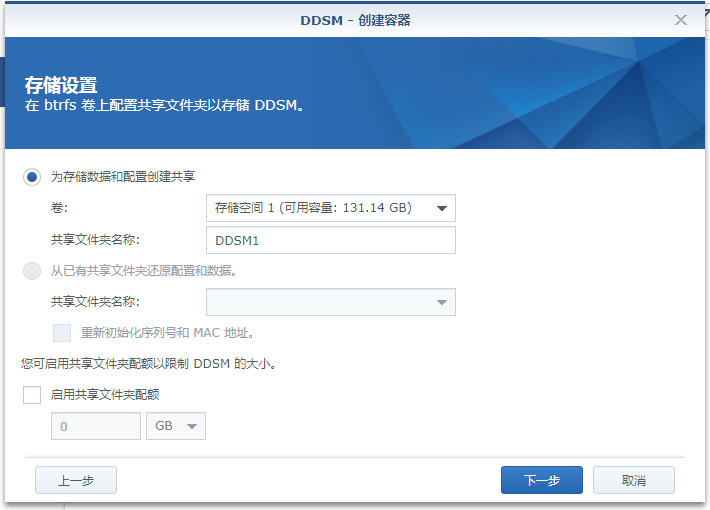Cancel the wizard with 取消
Screen dimensions: 710x510
(633, 480)
